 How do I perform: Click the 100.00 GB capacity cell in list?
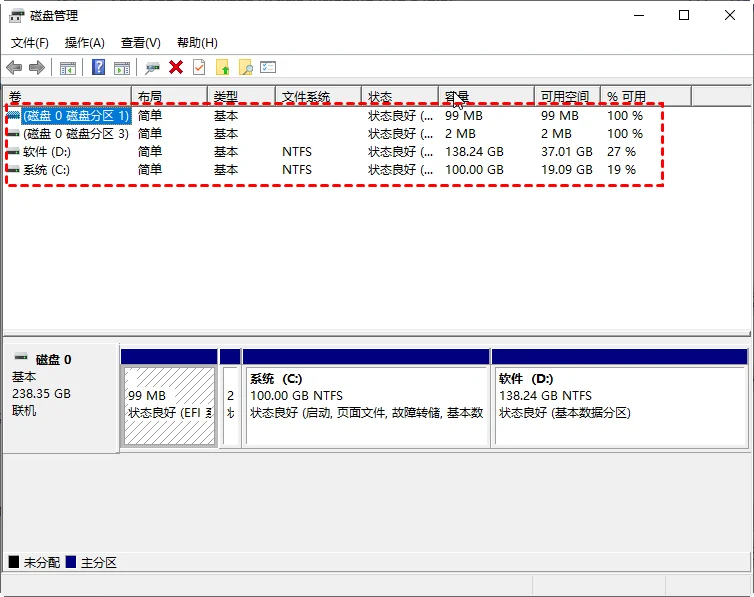474,170
